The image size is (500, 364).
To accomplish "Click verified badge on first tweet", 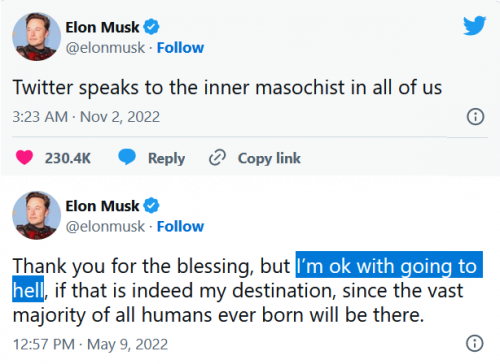I will pos(151,27).
